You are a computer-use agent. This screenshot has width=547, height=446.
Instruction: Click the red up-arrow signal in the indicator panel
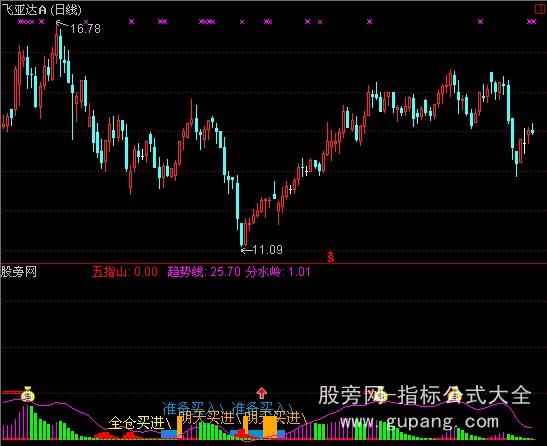[262, 393]
